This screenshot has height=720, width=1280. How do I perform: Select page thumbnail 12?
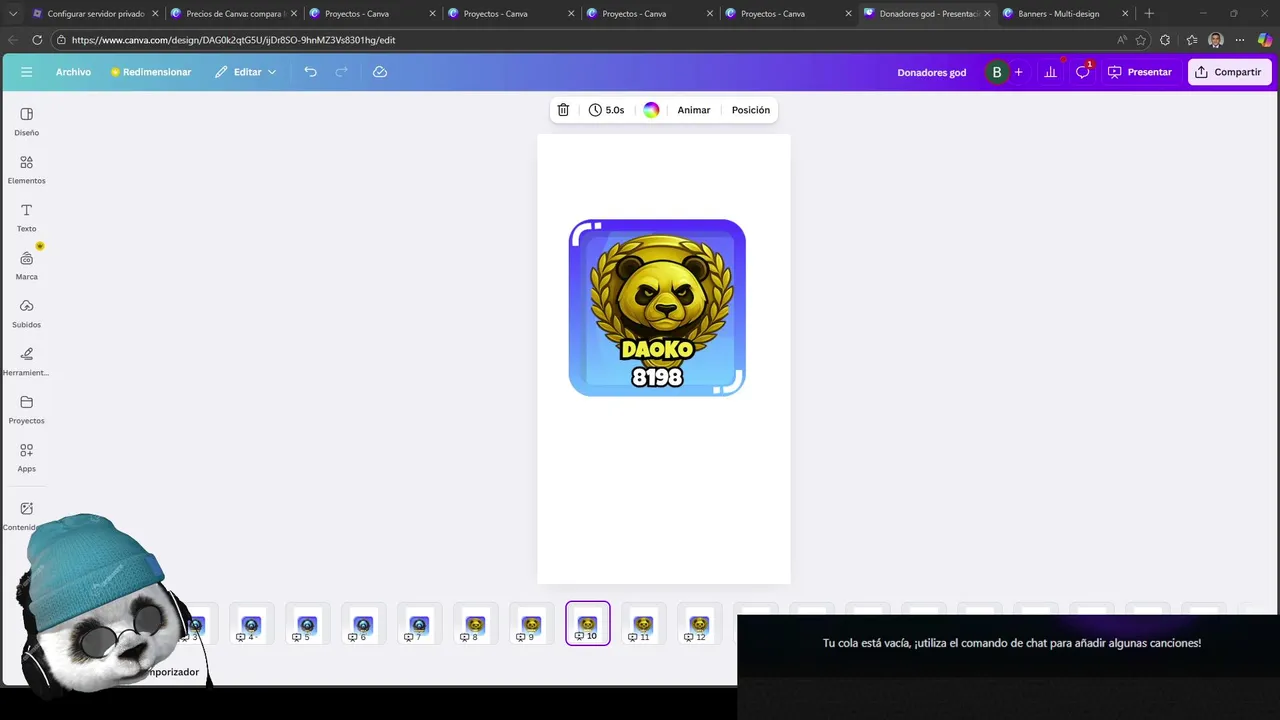point(700,624)
